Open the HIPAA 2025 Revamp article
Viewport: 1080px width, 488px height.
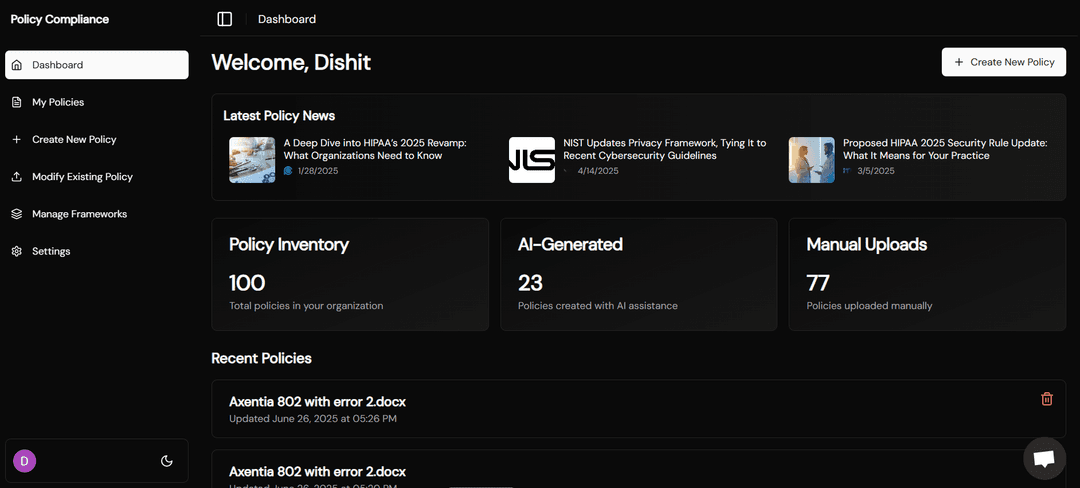[x=374, y=149]
